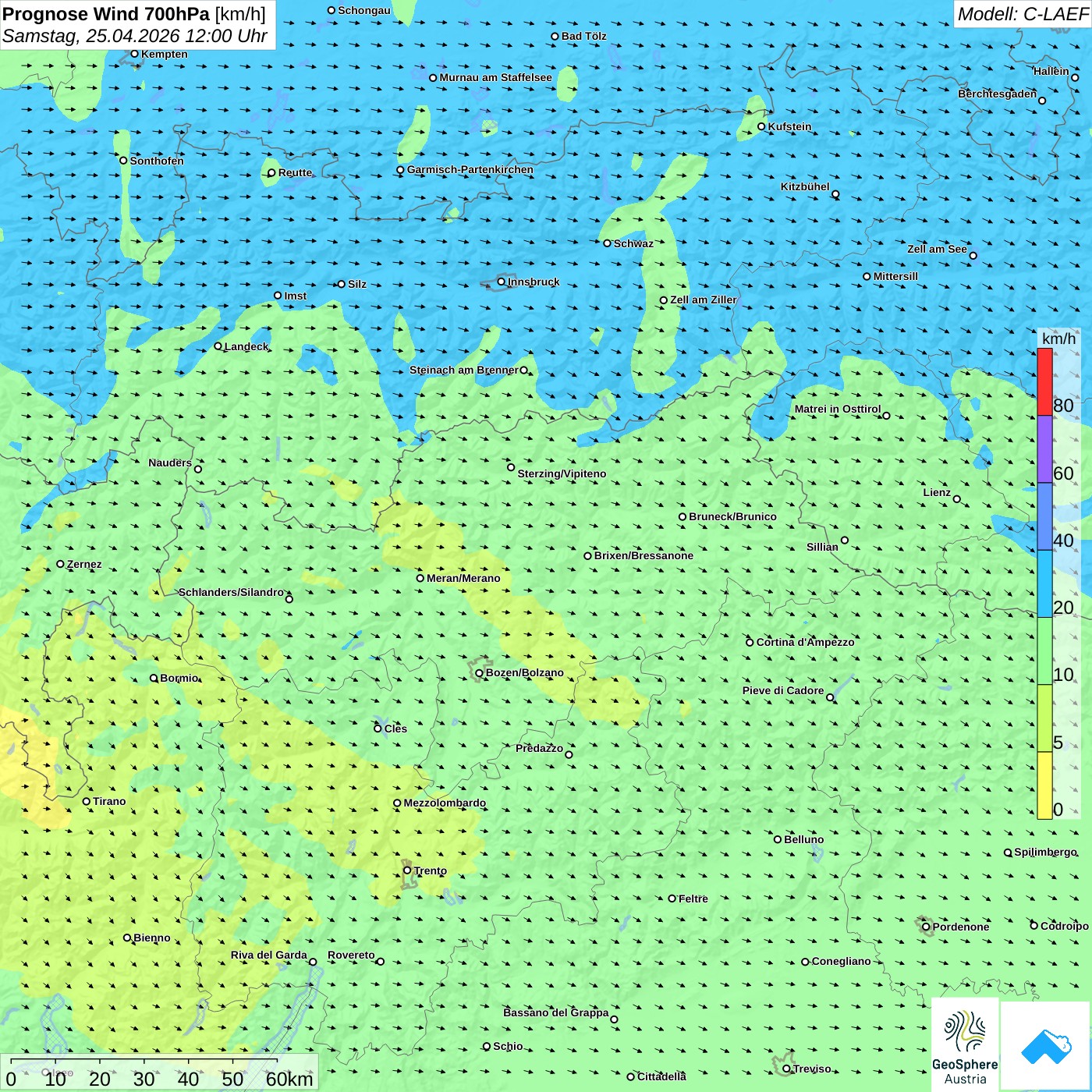The height and width of the screenshot is (1092, 1092).
Task: Select the Belluno location marker
Action: (x=778, y=839)
